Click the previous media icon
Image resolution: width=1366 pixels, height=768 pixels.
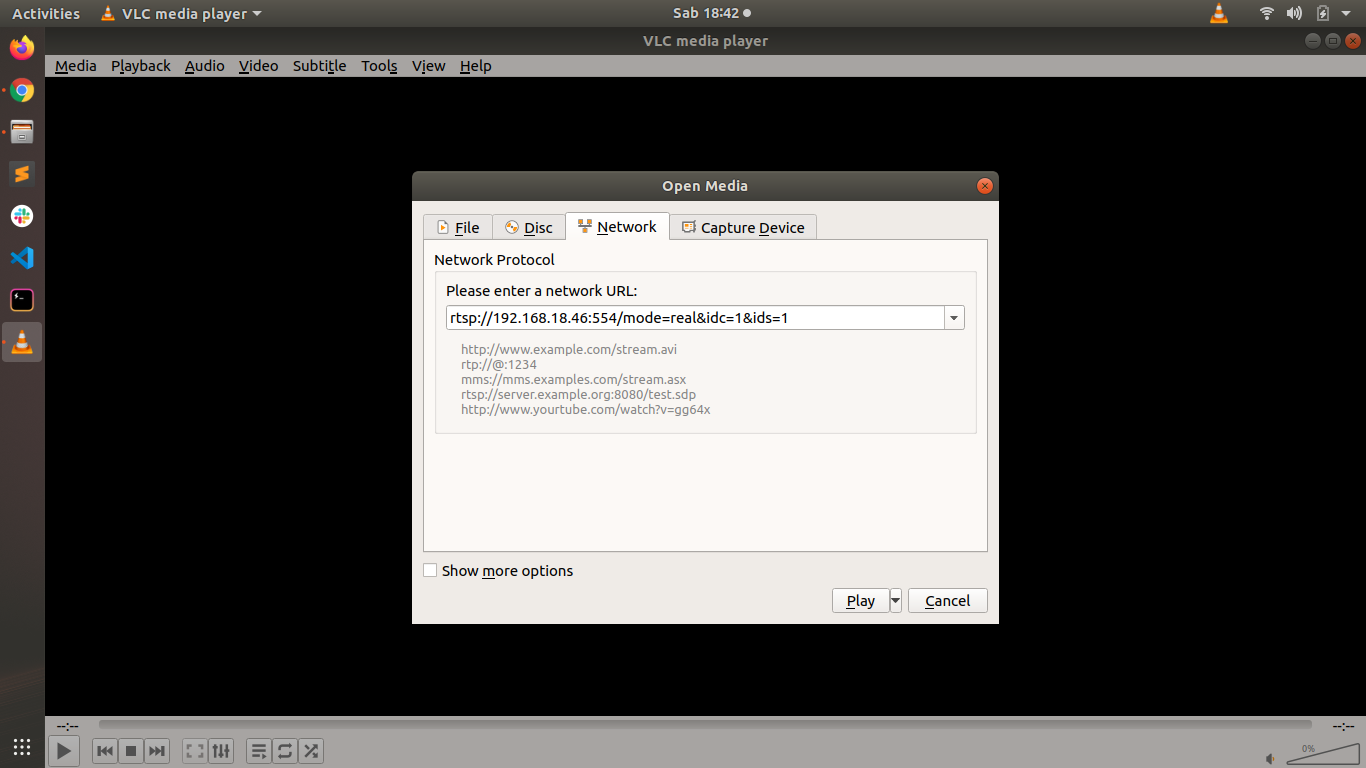tap(104, 750)
